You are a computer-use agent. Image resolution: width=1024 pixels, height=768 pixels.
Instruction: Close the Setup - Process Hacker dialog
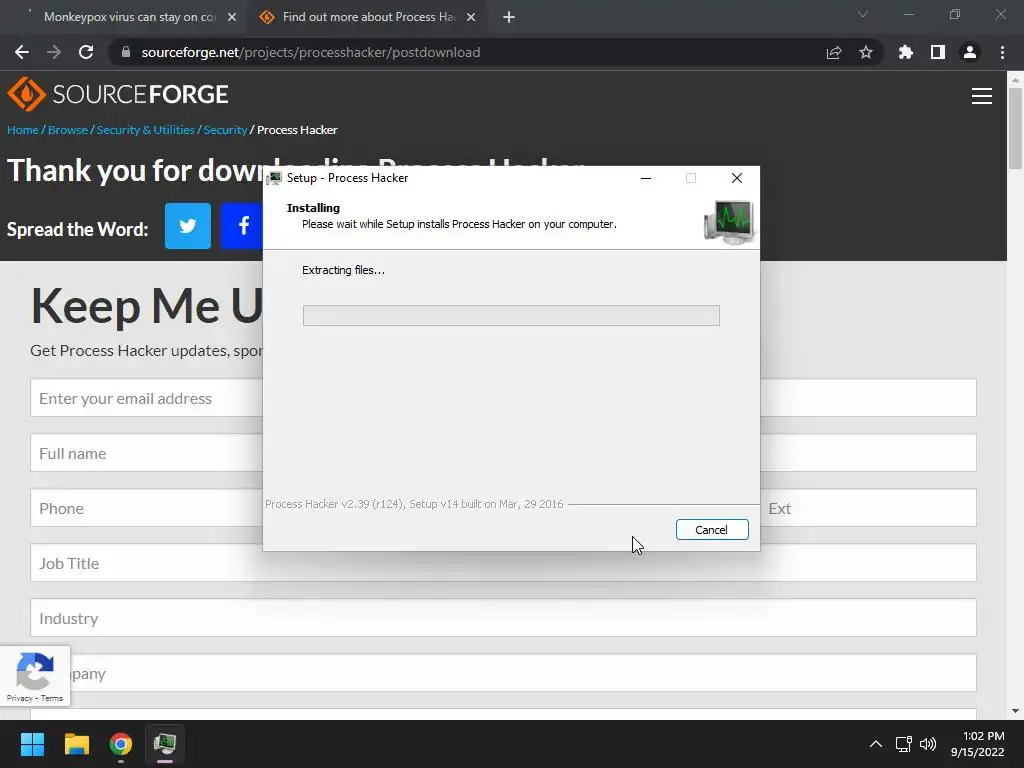737,178
